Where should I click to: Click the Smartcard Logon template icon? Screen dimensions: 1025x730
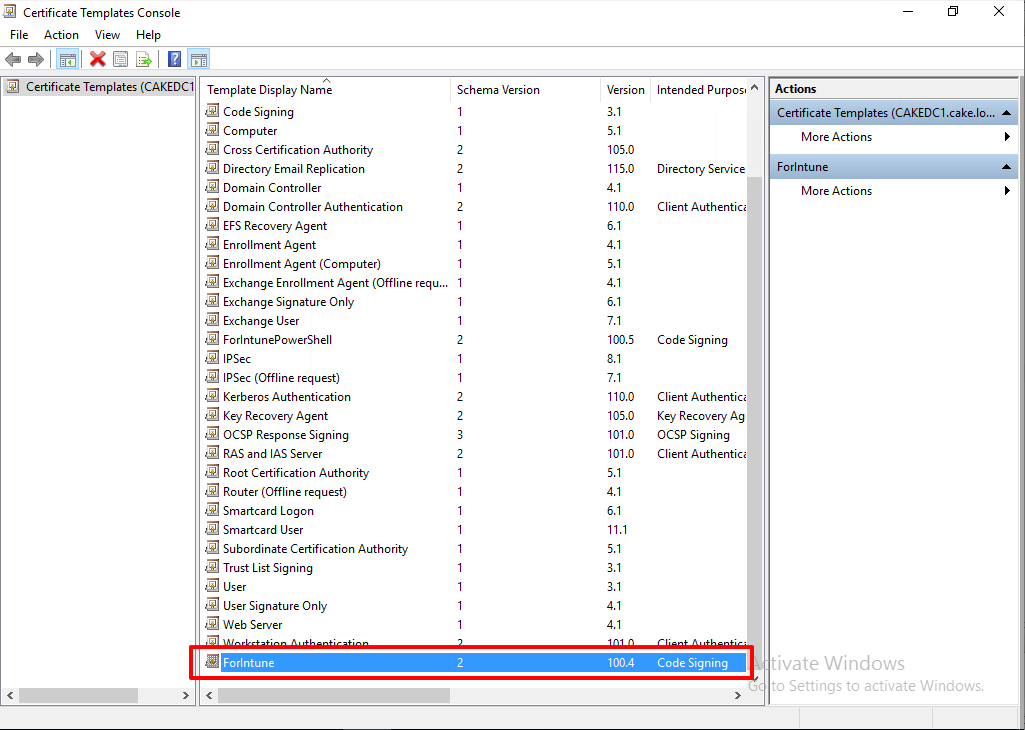212,510
